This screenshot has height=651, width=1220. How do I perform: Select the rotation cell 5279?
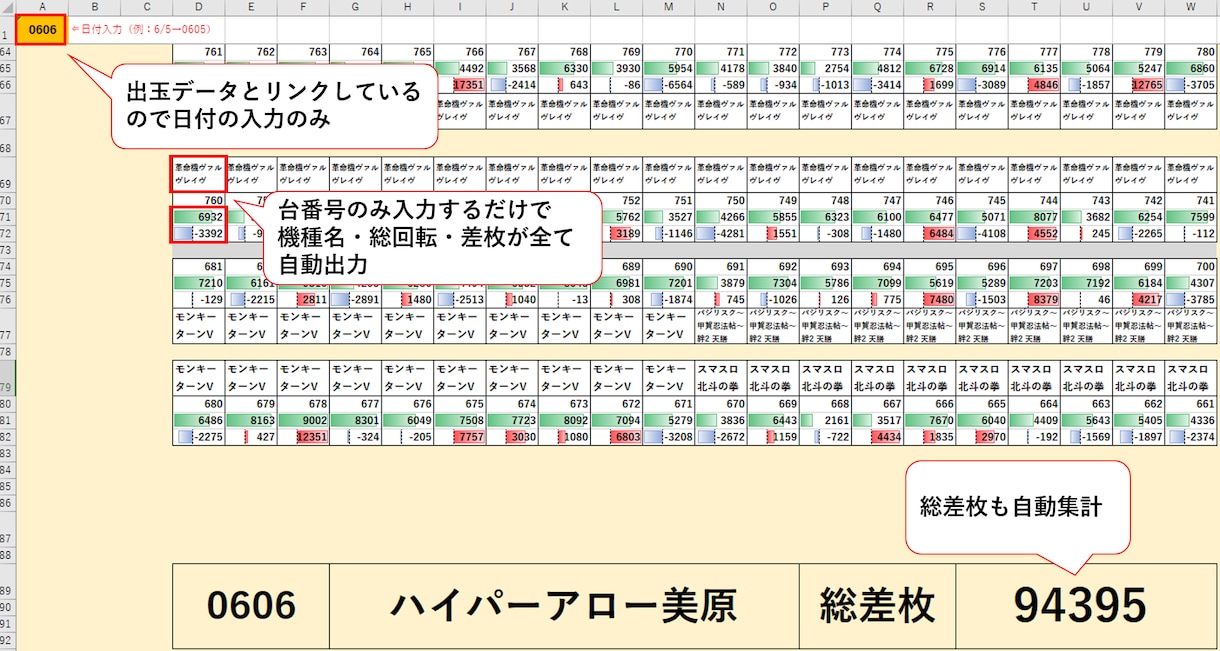[x=669, y=421]
